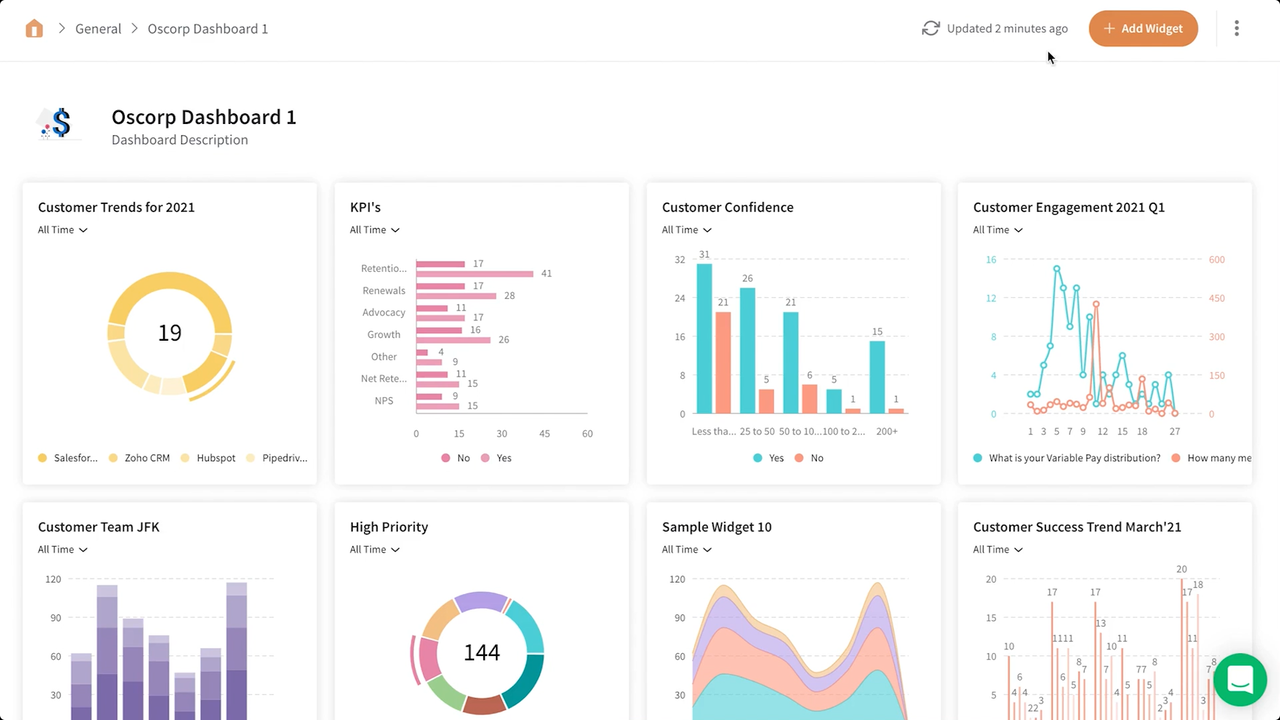This screenshot has width=1280, height=720.
Task: Click the Oscorp dashboard dollar logo
Action: [x=59, y=124]
